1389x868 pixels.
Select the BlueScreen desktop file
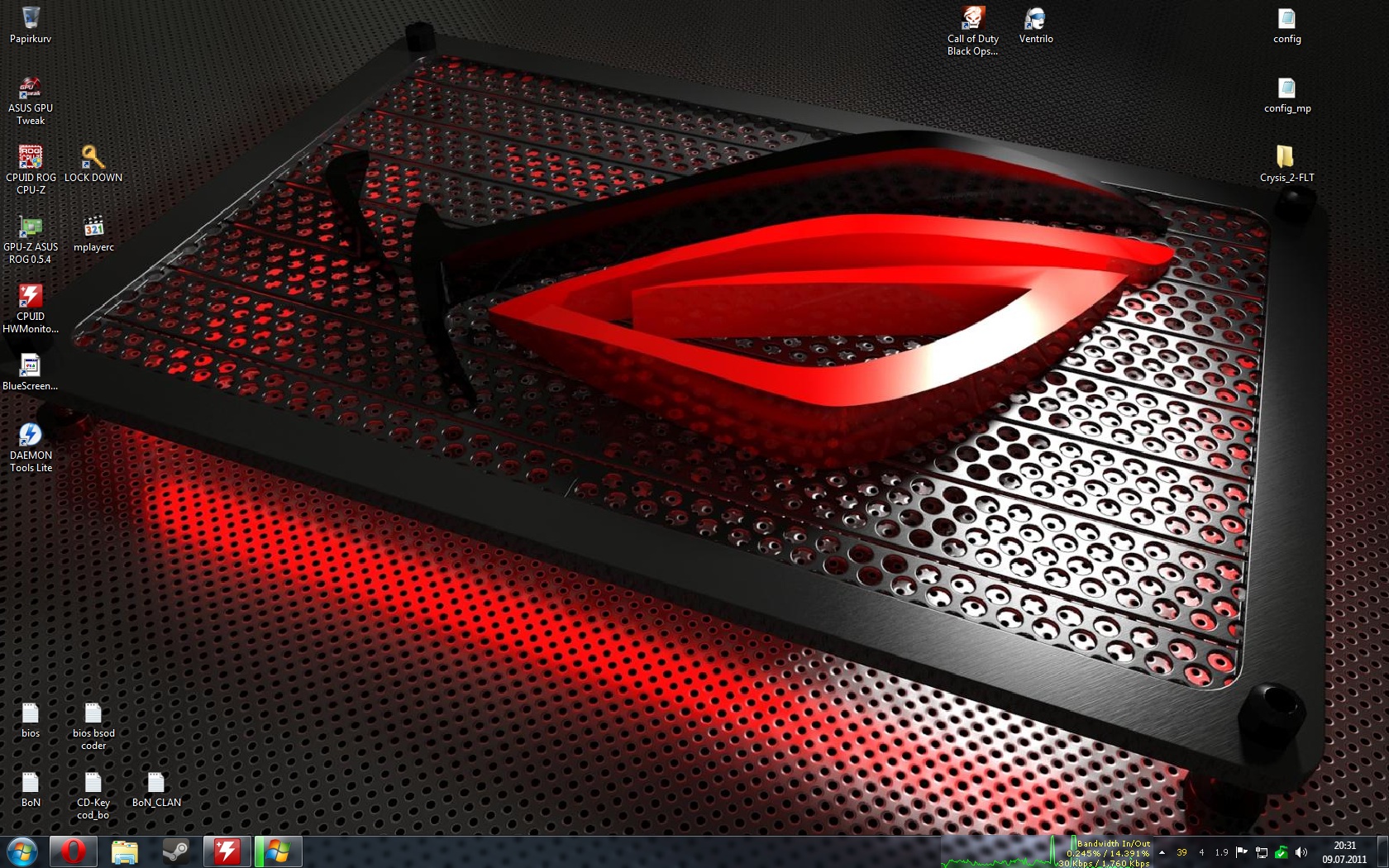click(x=31, y=372)
